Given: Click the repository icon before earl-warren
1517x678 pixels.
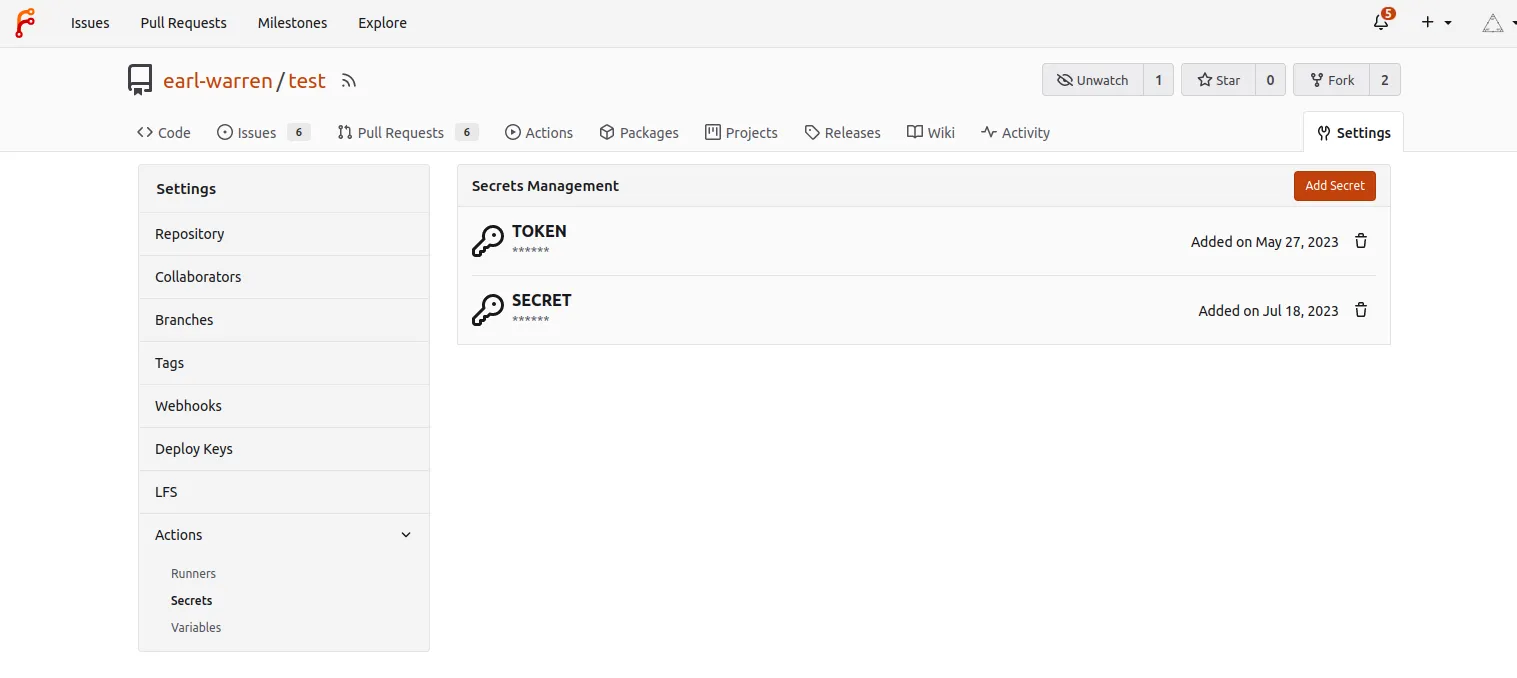Looking at the screenshot, I should click(x=140, y=80).
